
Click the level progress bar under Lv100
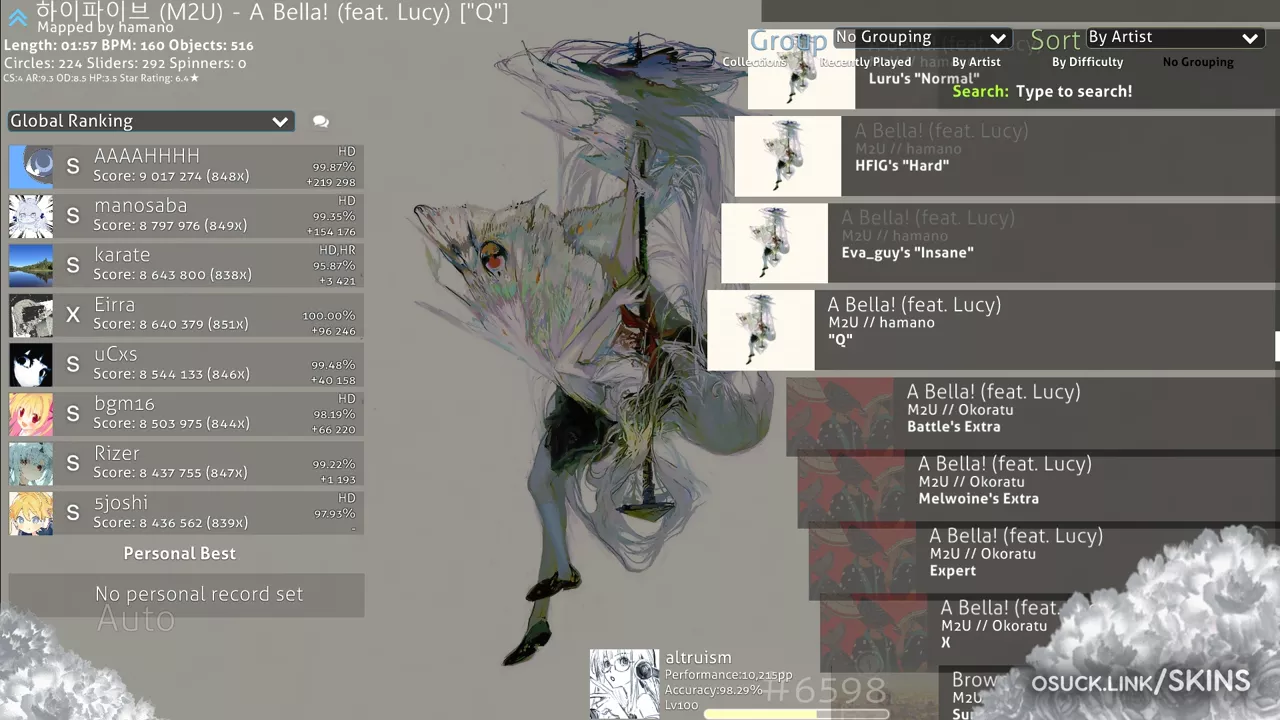pos(796,714)
